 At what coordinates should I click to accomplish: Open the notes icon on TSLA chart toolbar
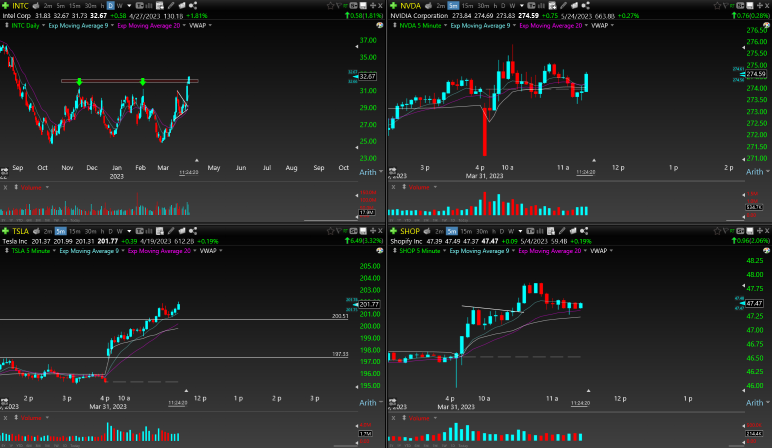[x=160, y=231]
